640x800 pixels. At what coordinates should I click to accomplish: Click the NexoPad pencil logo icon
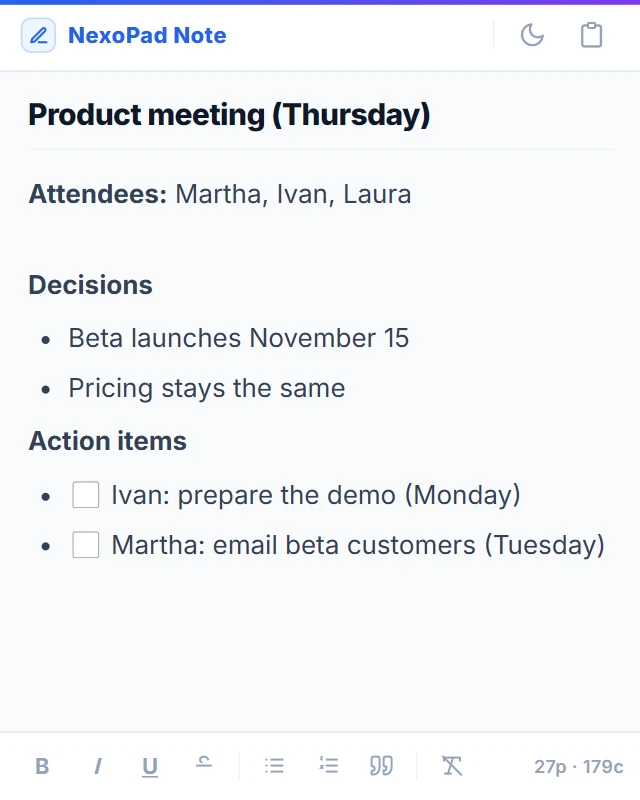pos(38,35)
